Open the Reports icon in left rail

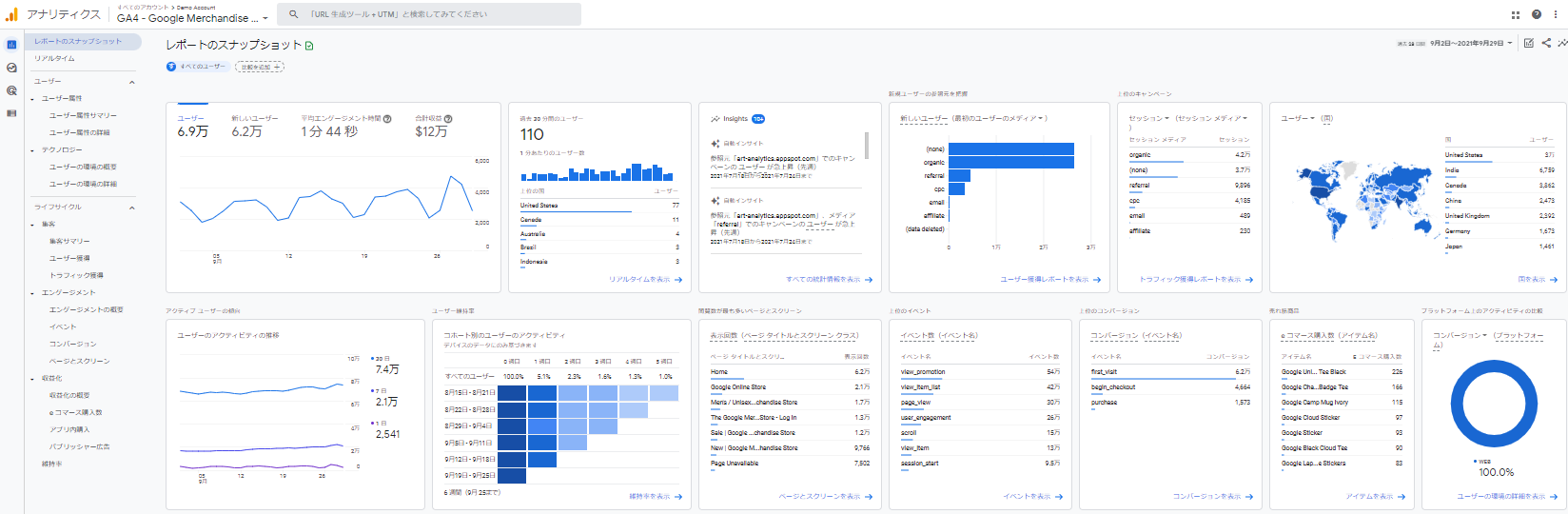pyautogui.click(x=11, y=45)
